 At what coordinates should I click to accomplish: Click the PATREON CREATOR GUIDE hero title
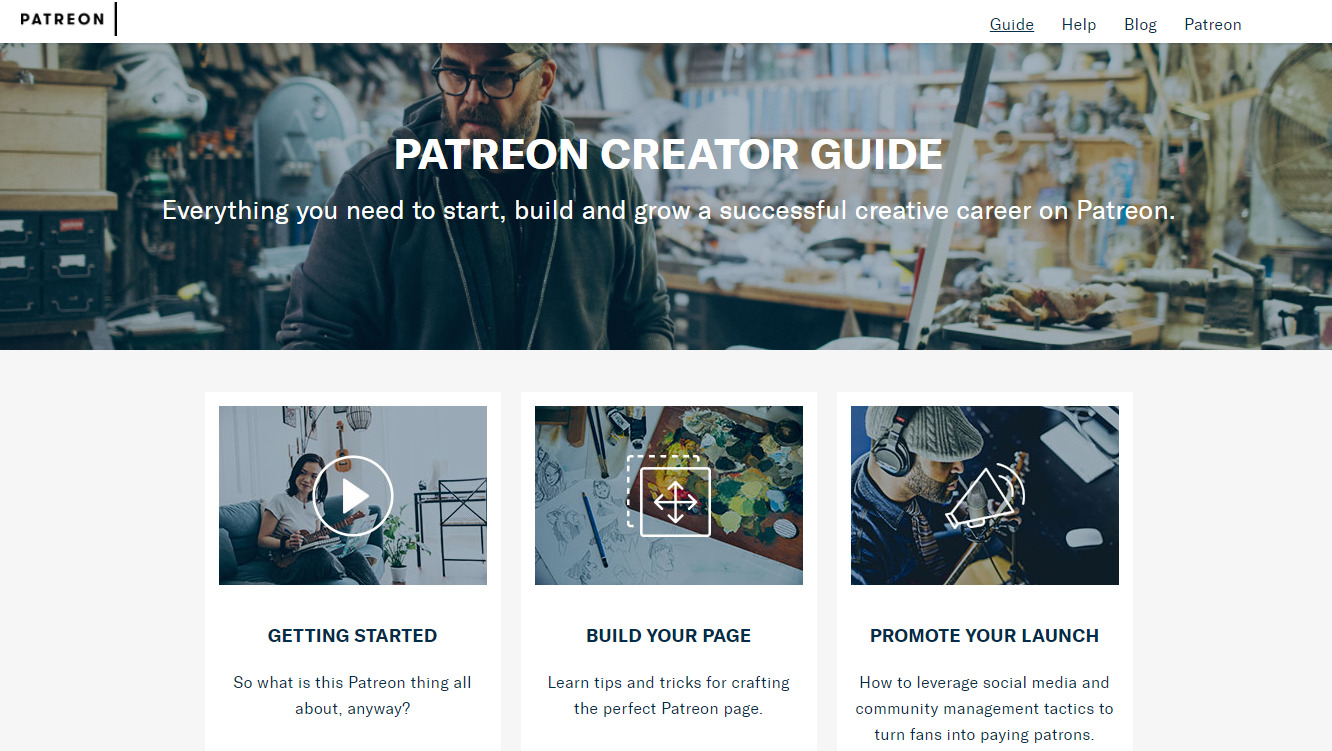[669, 155]
